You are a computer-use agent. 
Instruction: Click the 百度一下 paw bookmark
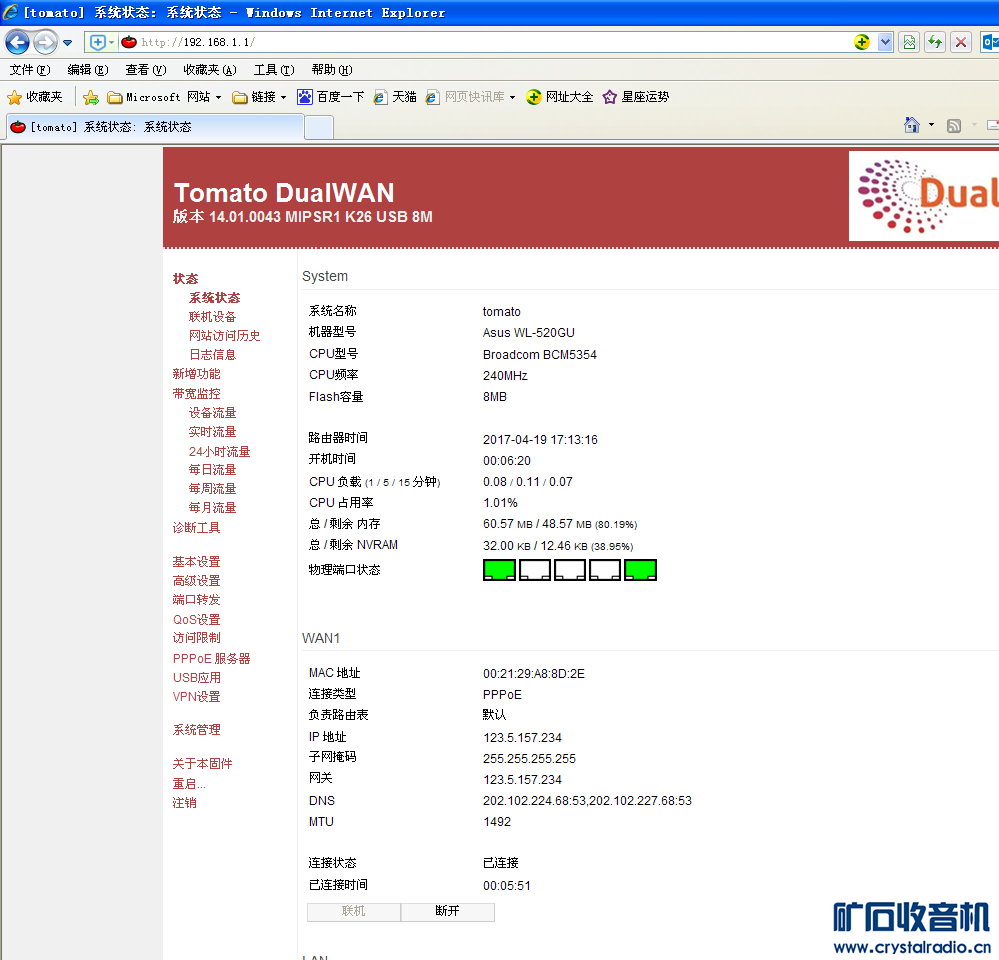click(331, 97)
